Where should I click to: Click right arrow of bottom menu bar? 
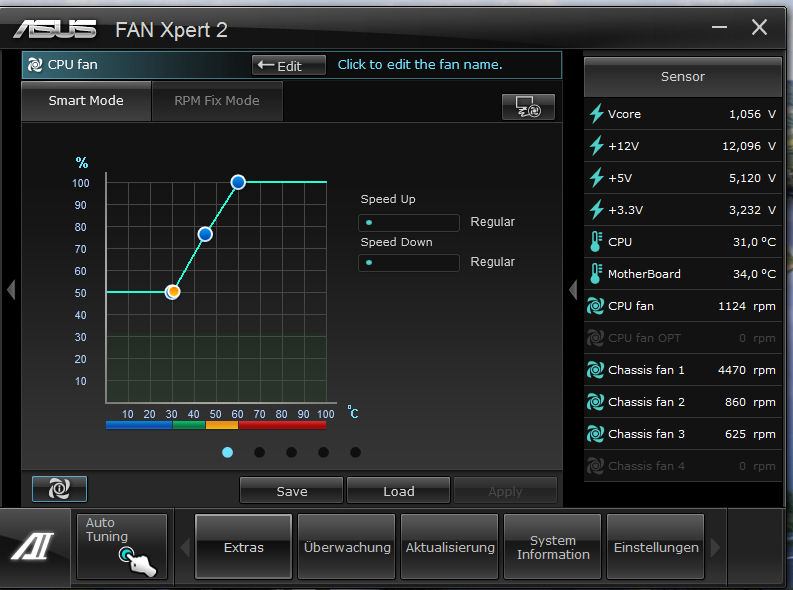point(715,547)
